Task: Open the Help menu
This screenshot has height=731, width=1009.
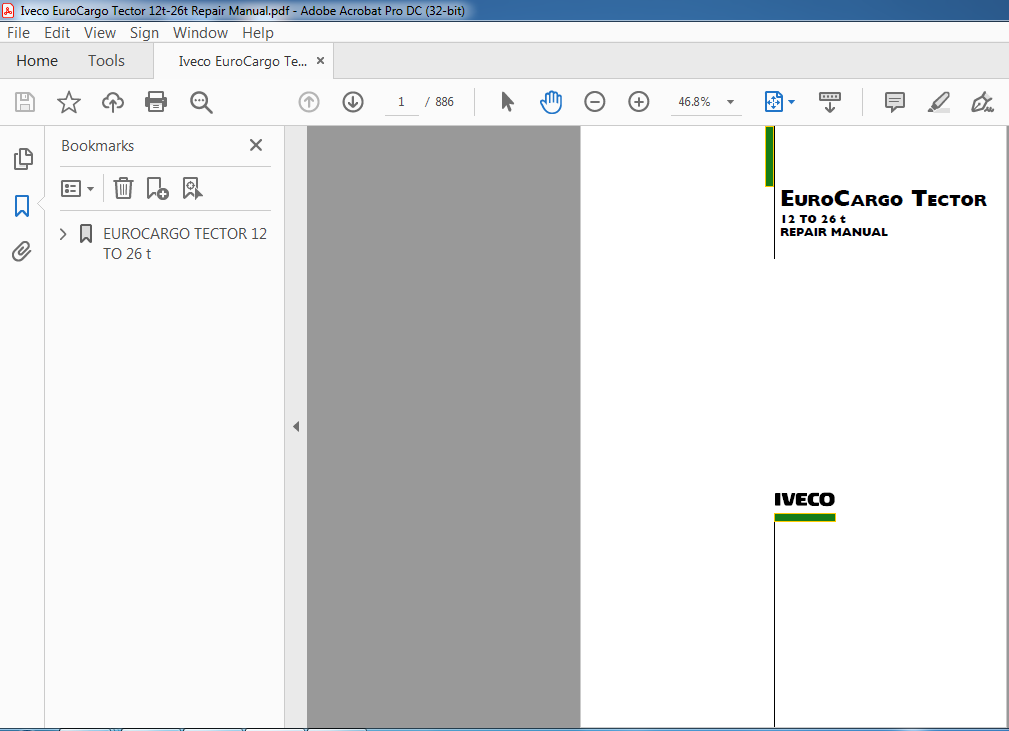Action: [258, 33]
